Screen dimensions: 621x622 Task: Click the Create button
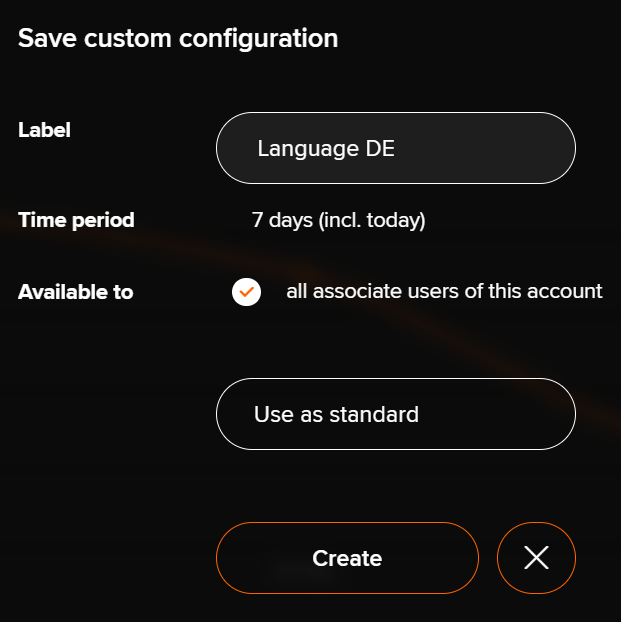point(347,558)
